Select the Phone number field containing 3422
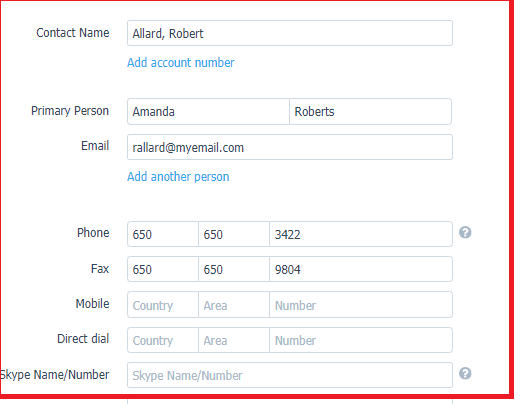The height and width of the screenshot is (404, 524). 361,234
